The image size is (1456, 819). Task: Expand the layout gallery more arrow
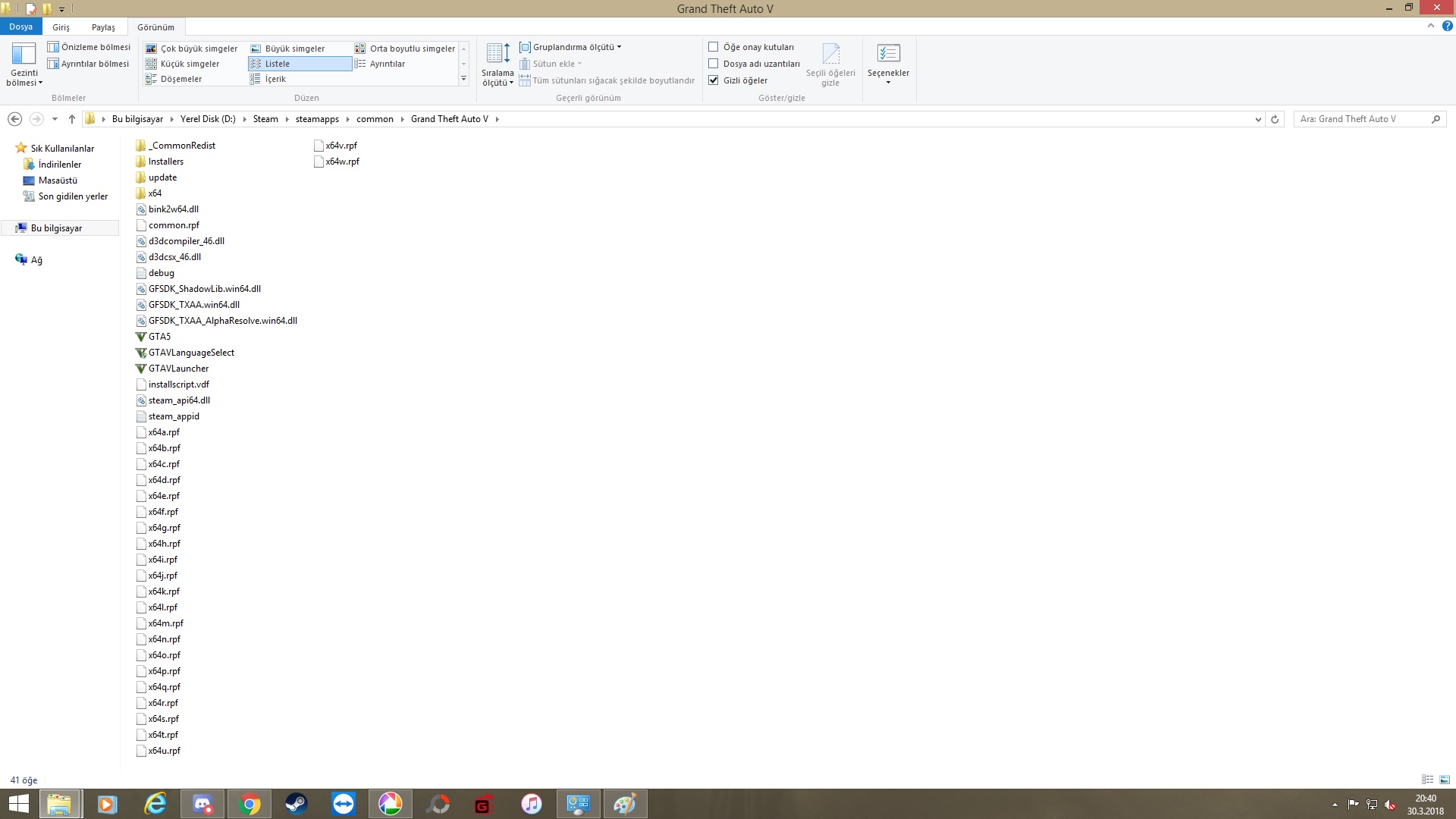pyautogui.click(x=463, y=79)
